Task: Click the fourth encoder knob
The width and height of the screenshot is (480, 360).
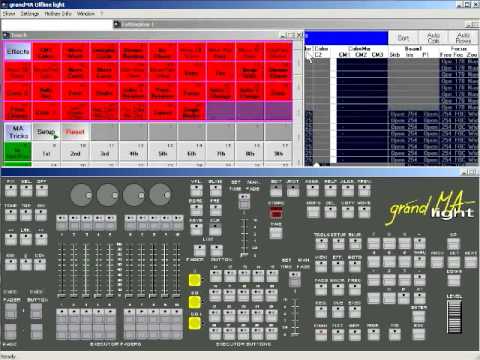Action: [x=160, y=195]
